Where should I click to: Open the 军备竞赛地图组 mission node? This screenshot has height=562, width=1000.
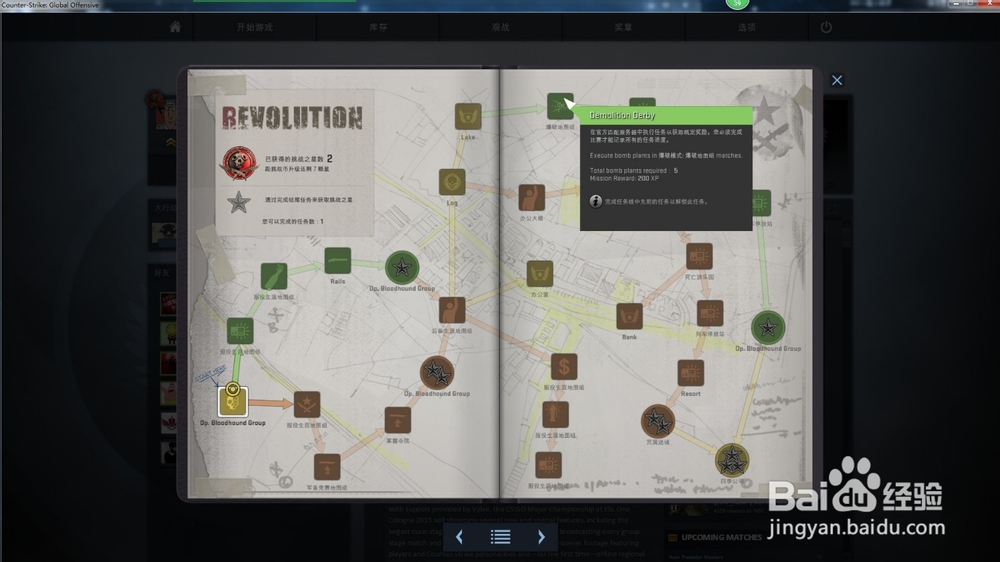click(x=327, y=468)
